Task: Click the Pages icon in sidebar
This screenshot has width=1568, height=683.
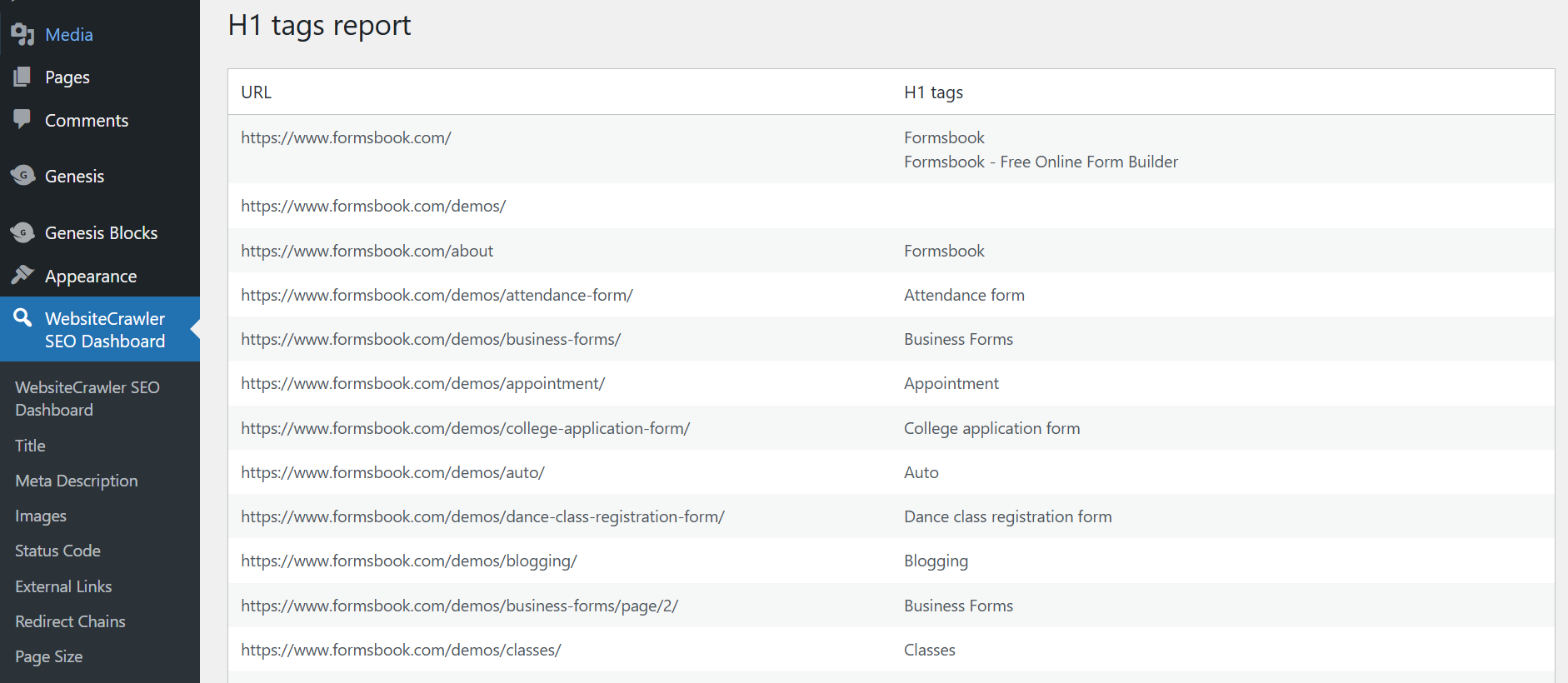Action: point(22,77)
